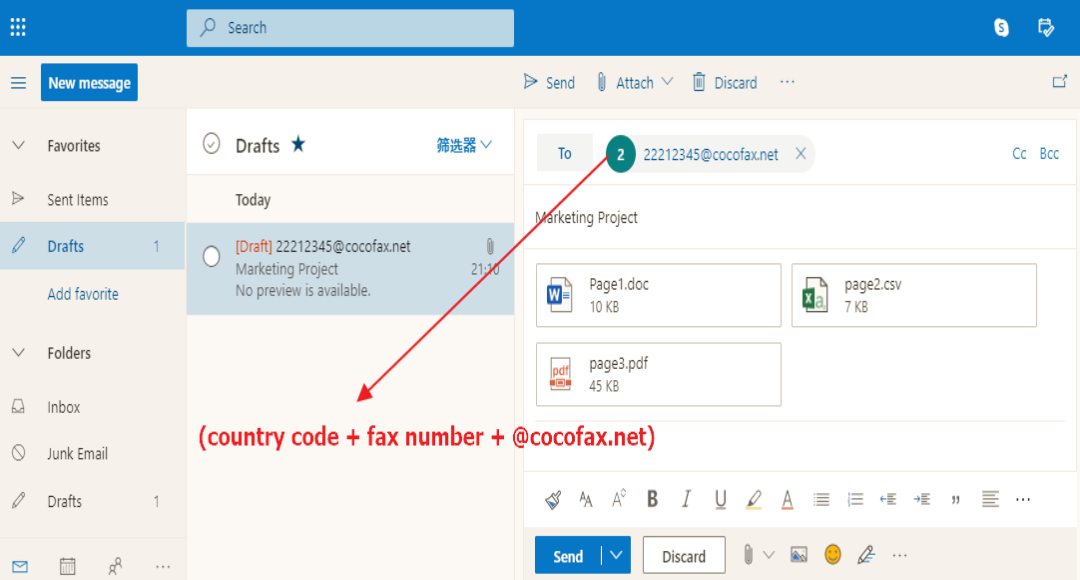This screenshot has height=580, width=1080.
Task: Open the Junk Email folder
Action: point(77,454)
